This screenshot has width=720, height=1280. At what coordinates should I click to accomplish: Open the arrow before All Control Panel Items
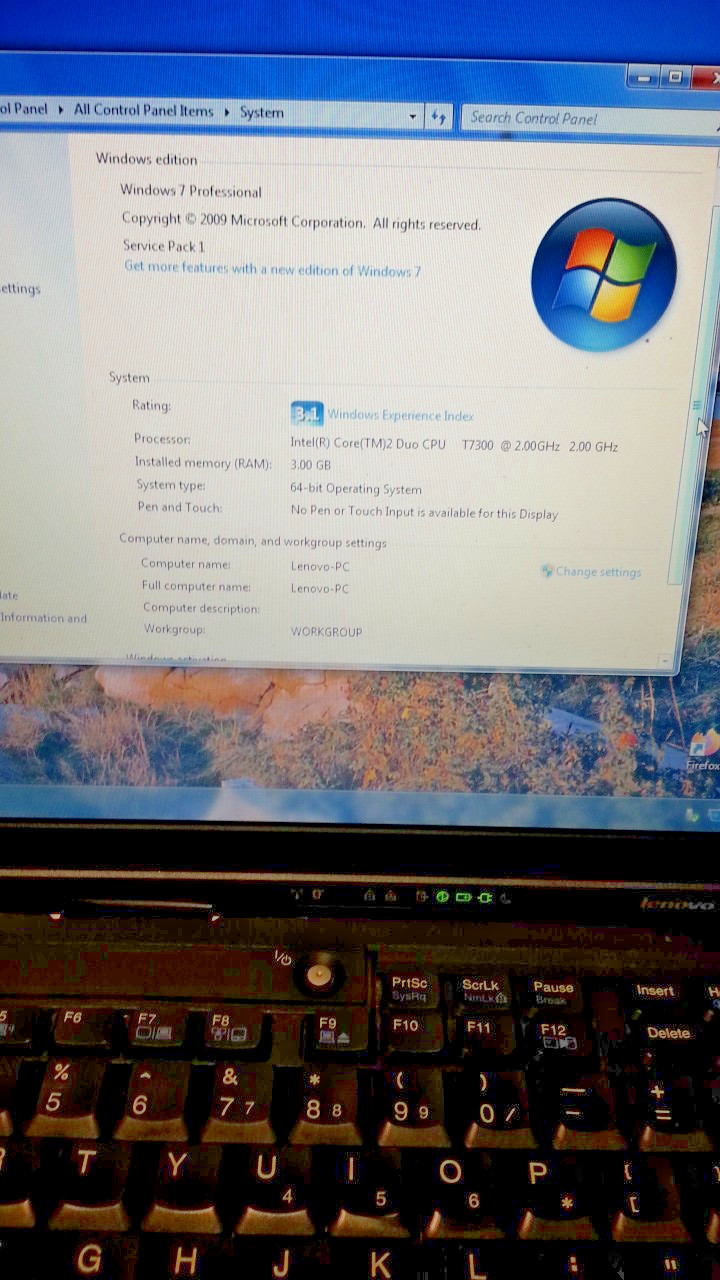[60, 109]
